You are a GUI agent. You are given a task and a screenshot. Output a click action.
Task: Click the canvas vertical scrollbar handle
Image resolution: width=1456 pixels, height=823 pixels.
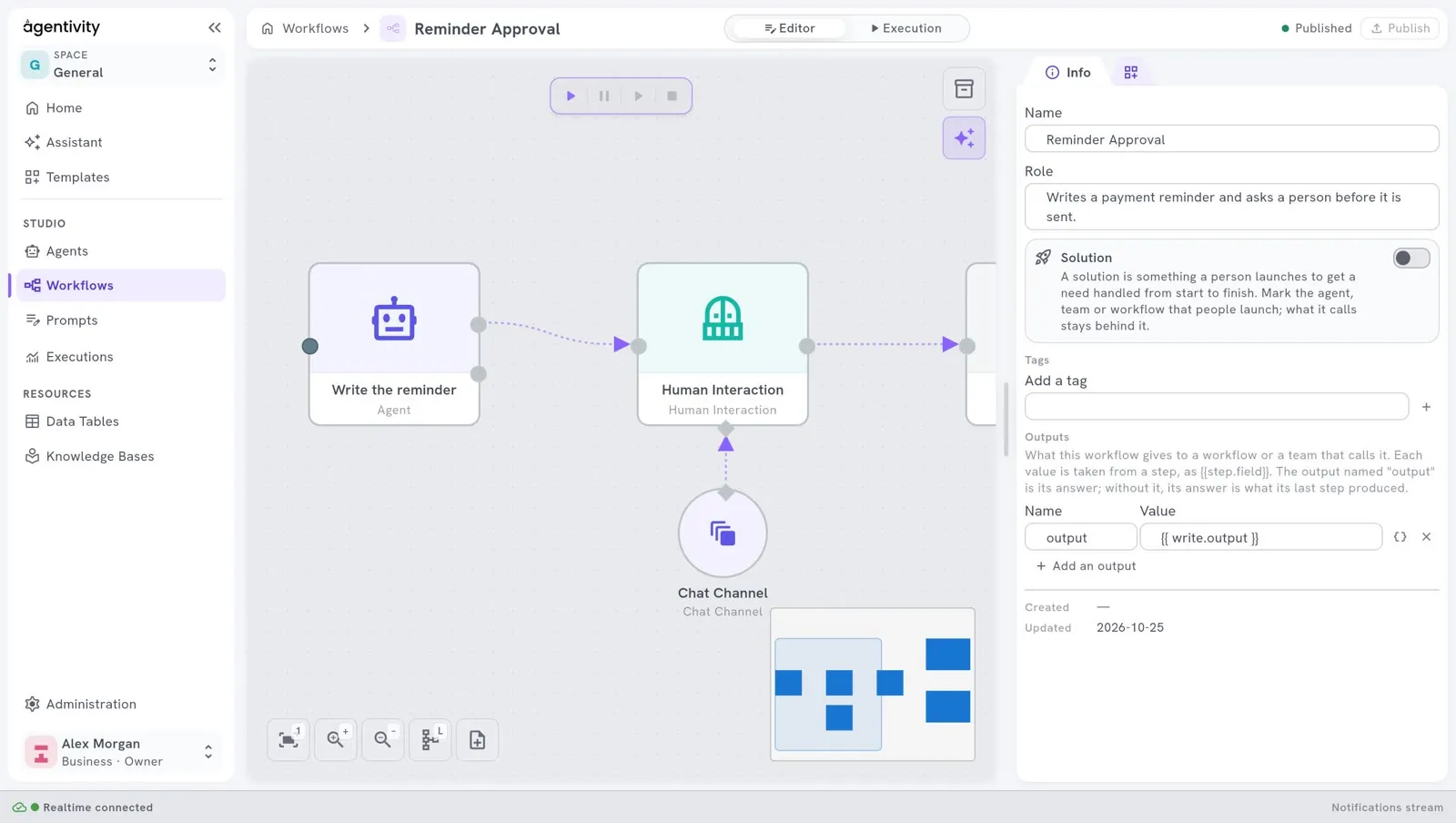point(1006,419)
